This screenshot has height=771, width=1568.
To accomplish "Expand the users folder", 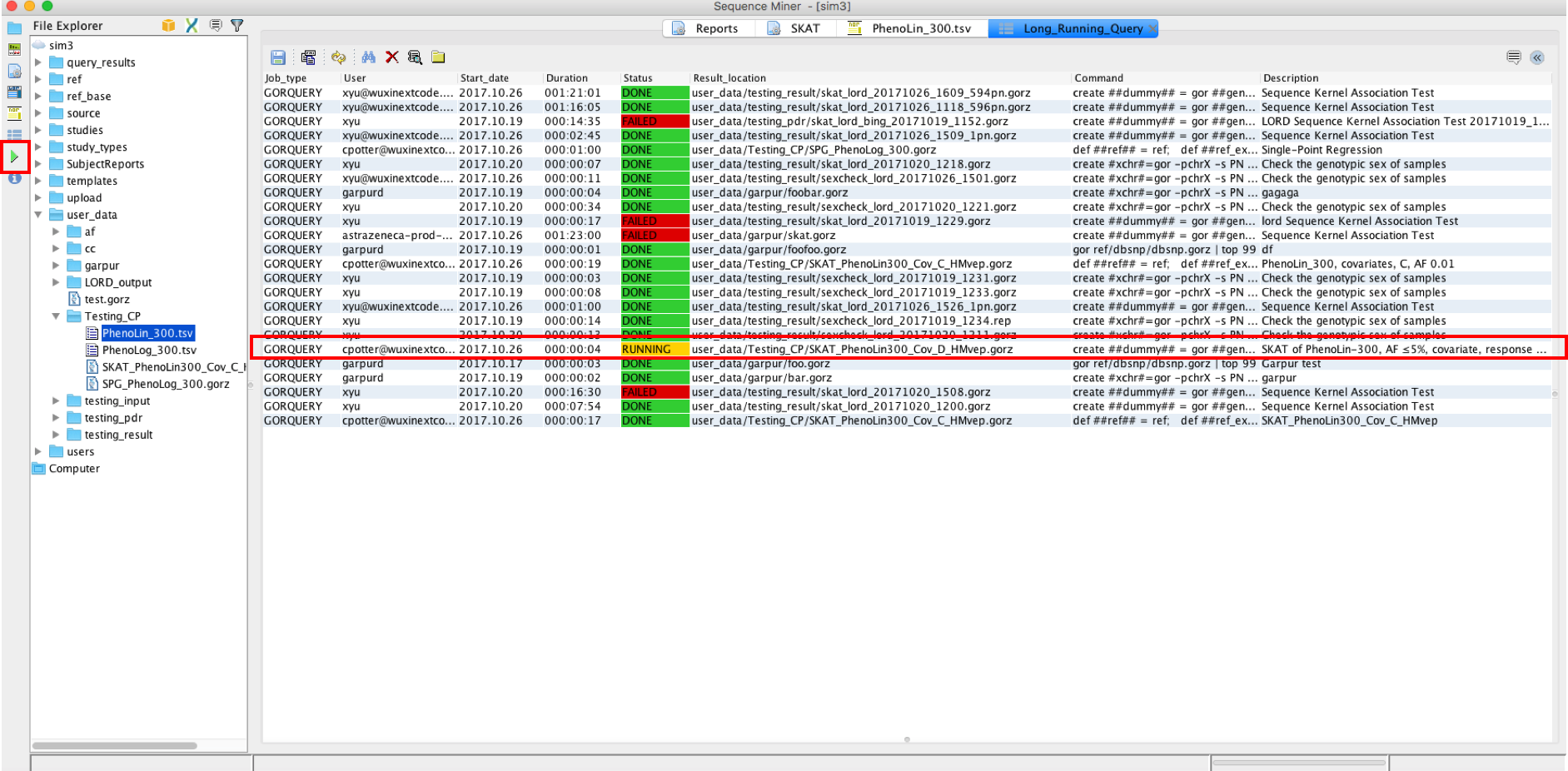I will click(37, 451).
